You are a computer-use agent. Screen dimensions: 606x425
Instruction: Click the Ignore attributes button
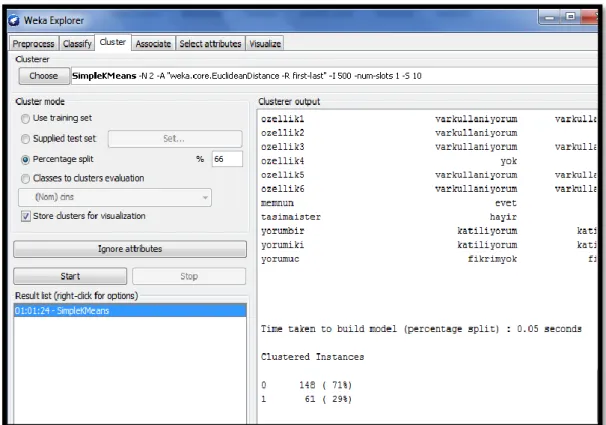(130, 249)
